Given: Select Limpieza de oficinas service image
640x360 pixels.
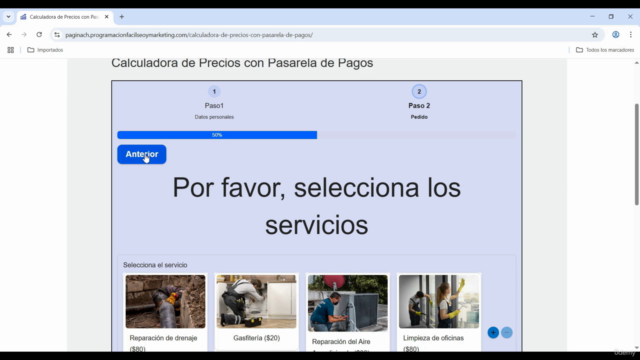Looking at the screenshot, I should tap(439, 301).
